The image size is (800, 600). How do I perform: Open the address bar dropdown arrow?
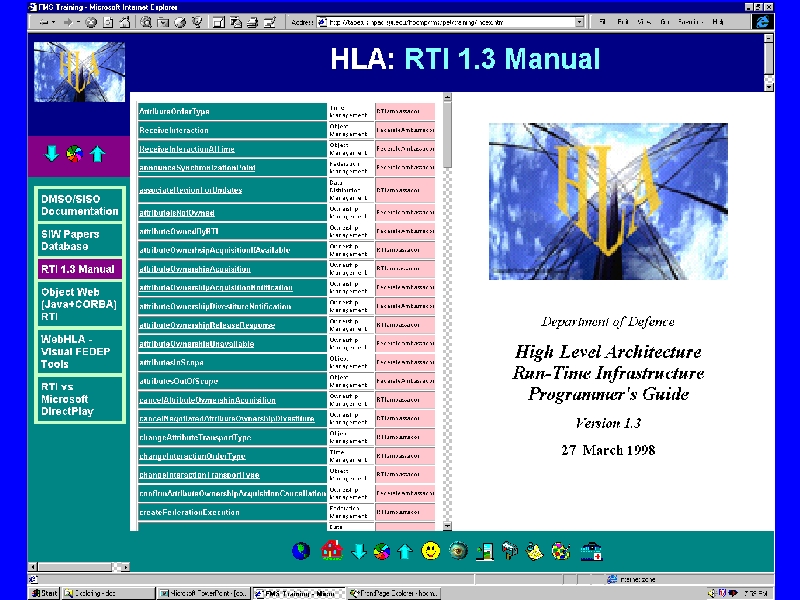(x=579, y=22)
